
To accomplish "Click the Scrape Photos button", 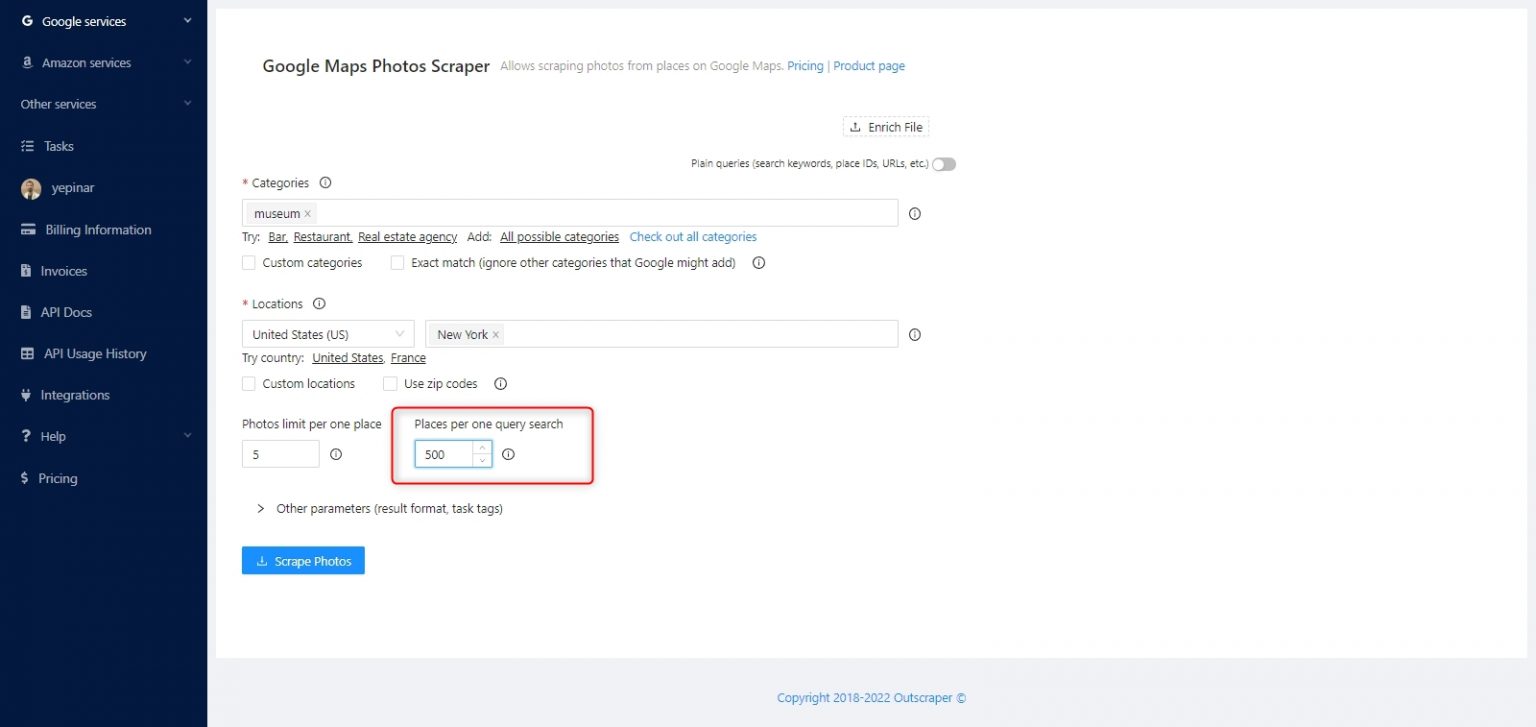I will (x=303, y=561).
